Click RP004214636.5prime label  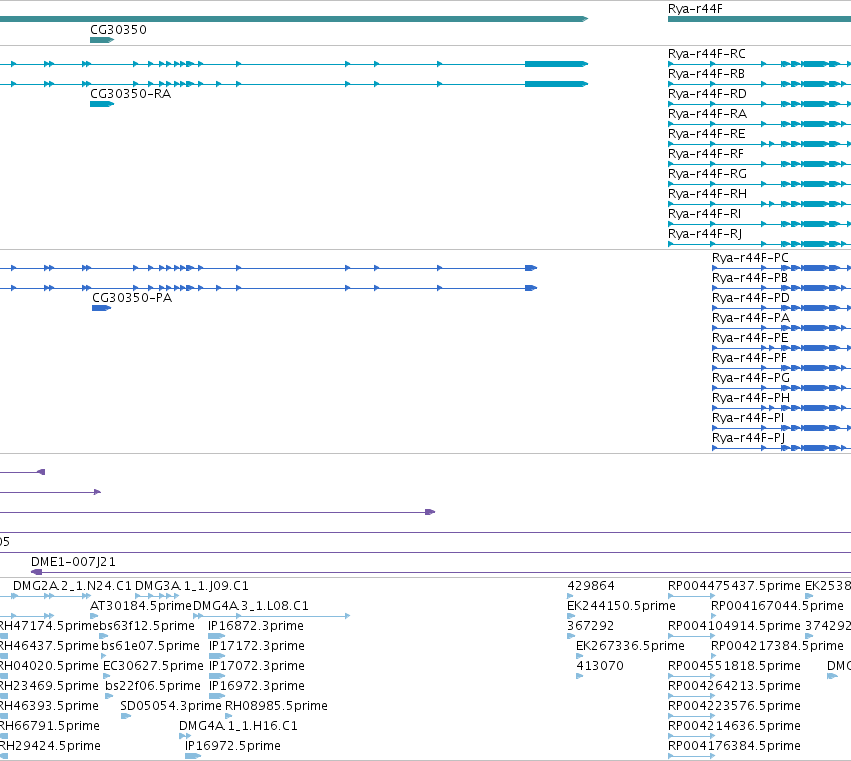click(x=734, y=726)
